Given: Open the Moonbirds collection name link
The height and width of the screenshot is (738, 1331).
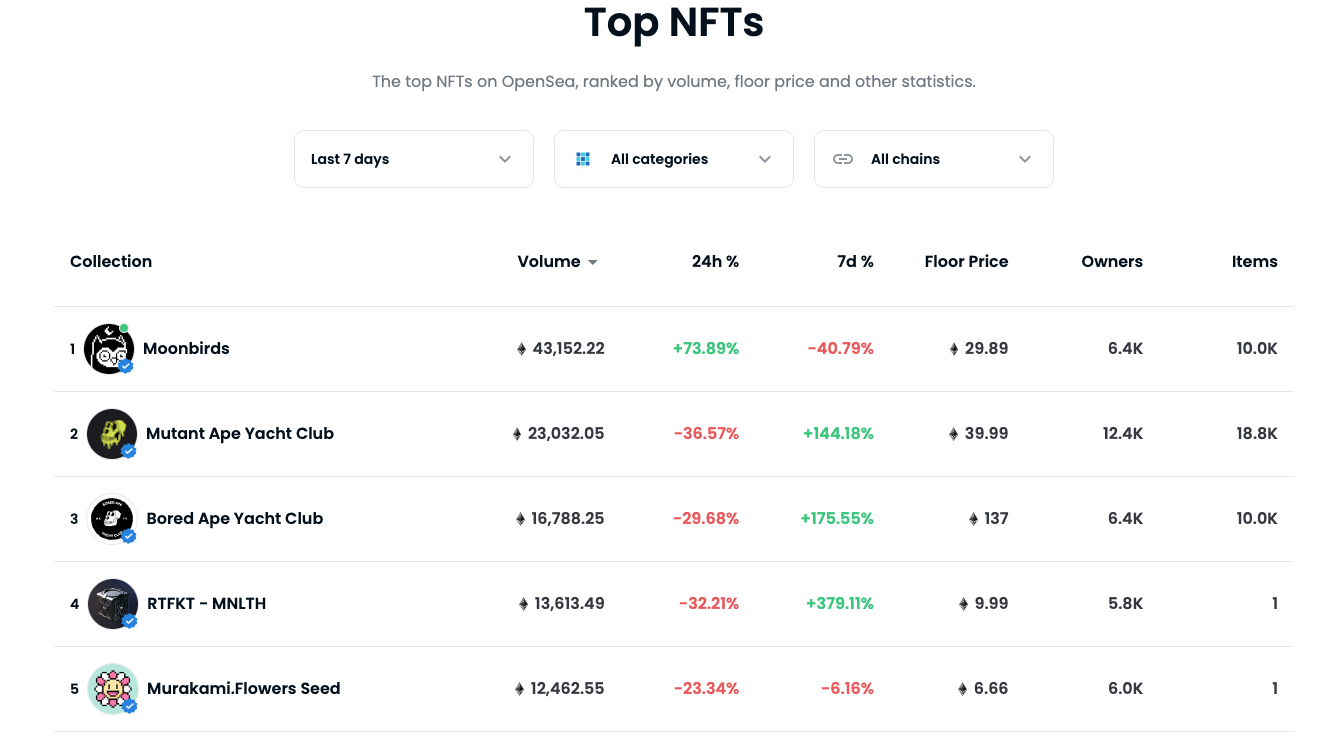Looking at the screenshot, I should (x=186, y=348).
